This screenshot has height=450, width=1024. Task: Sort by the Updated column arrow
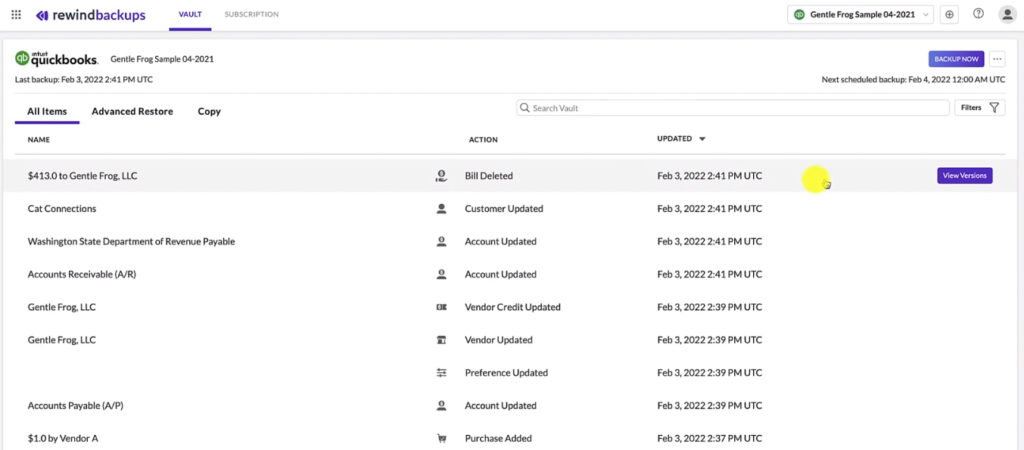click(x=703, y=138)
